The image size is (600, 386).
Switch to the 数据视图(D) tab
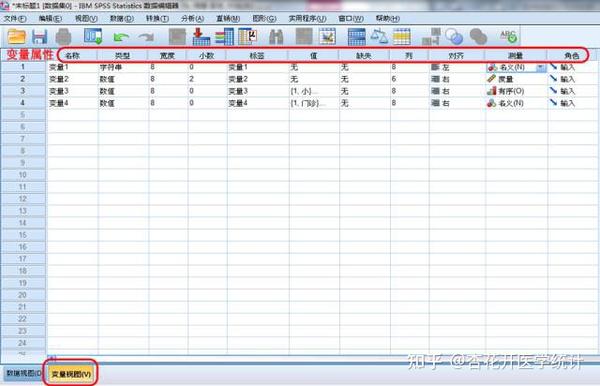click(23, 373)
